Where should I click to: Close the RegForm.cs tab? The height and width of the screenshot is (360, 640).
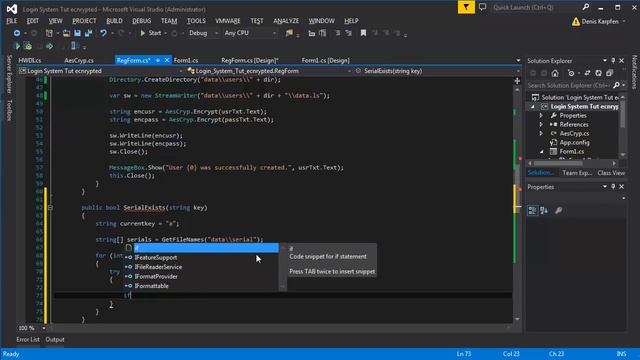click(167, 60)
